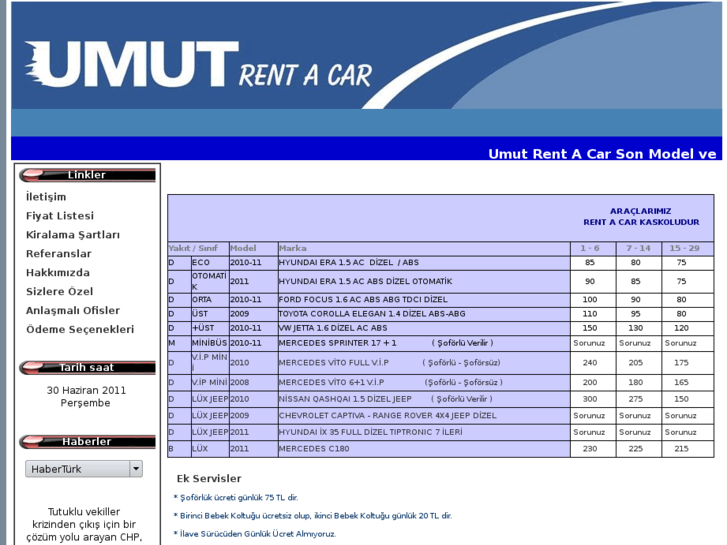Click the Haberler panel header
Viewport: 727px width, 545px height.
(87, 441)
